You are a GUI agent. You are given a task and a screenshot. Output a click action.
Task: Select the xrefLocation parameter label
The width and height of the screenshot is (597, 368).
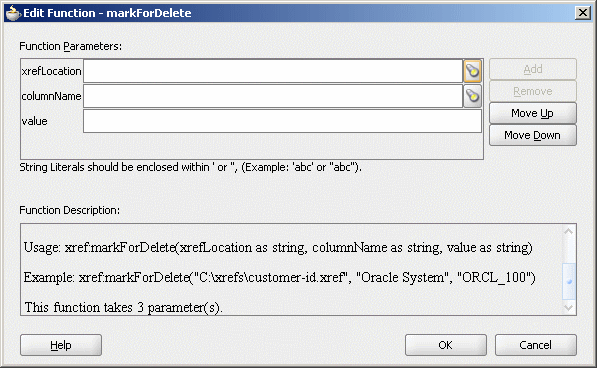tap(51, 71)
